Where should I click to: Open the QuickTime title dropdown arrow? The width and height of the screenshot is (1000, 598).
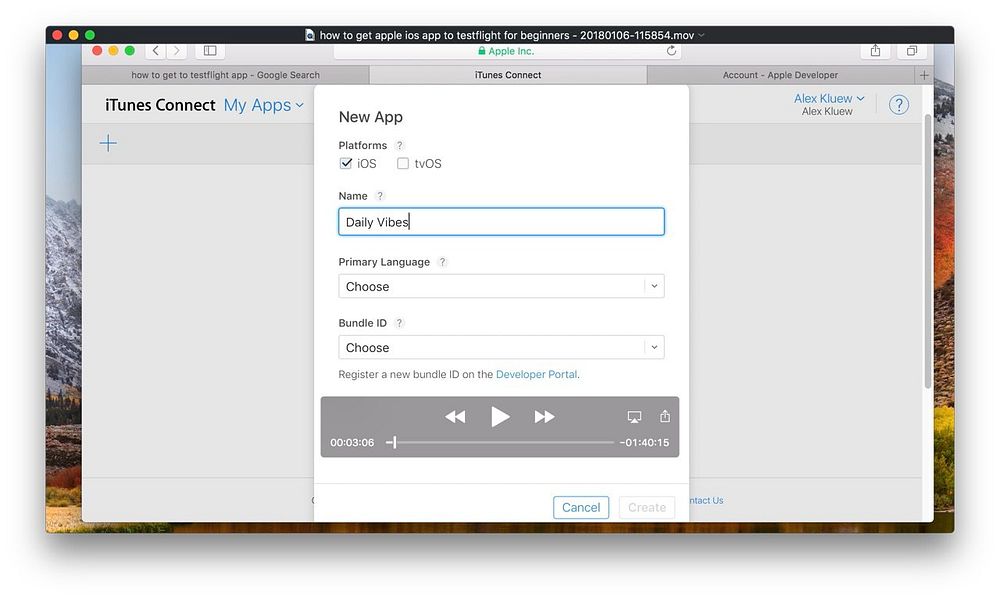point(702,35)
